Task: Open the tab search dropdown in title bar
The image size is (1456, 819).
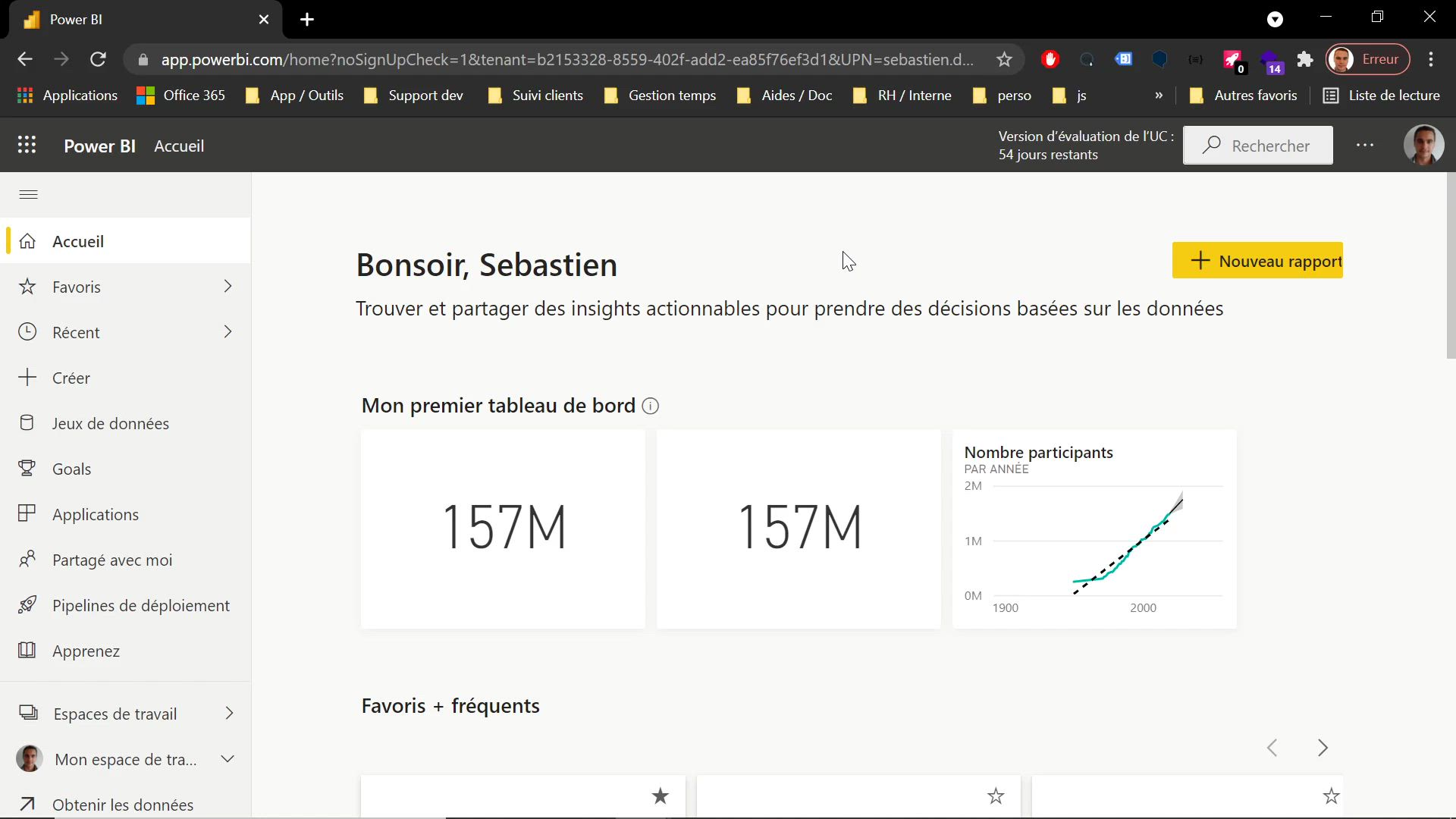Action: [x=1275, y=20]
